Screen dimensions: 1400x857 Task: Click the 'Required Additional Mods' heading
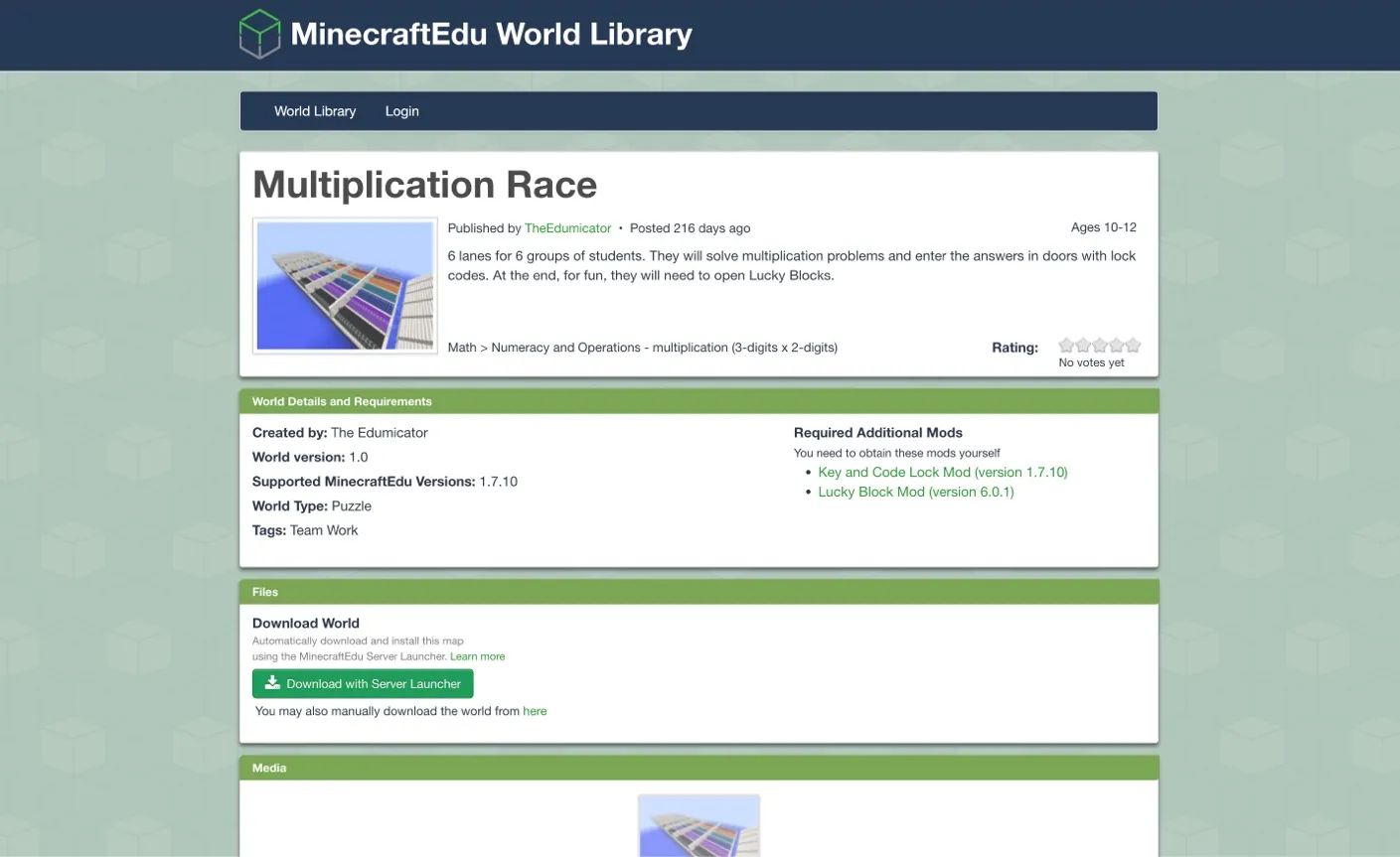878,433
